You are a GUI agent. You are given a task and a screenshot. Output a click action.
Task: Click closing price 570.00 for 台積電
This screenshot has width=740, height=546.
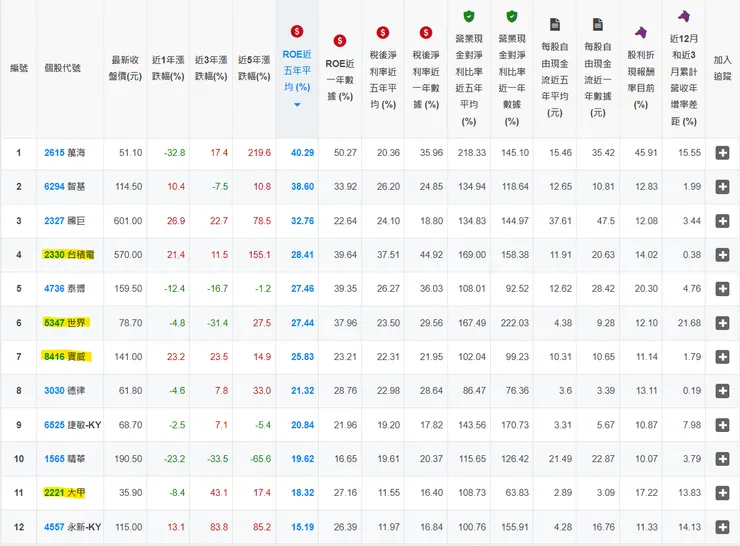click(128, 255)
